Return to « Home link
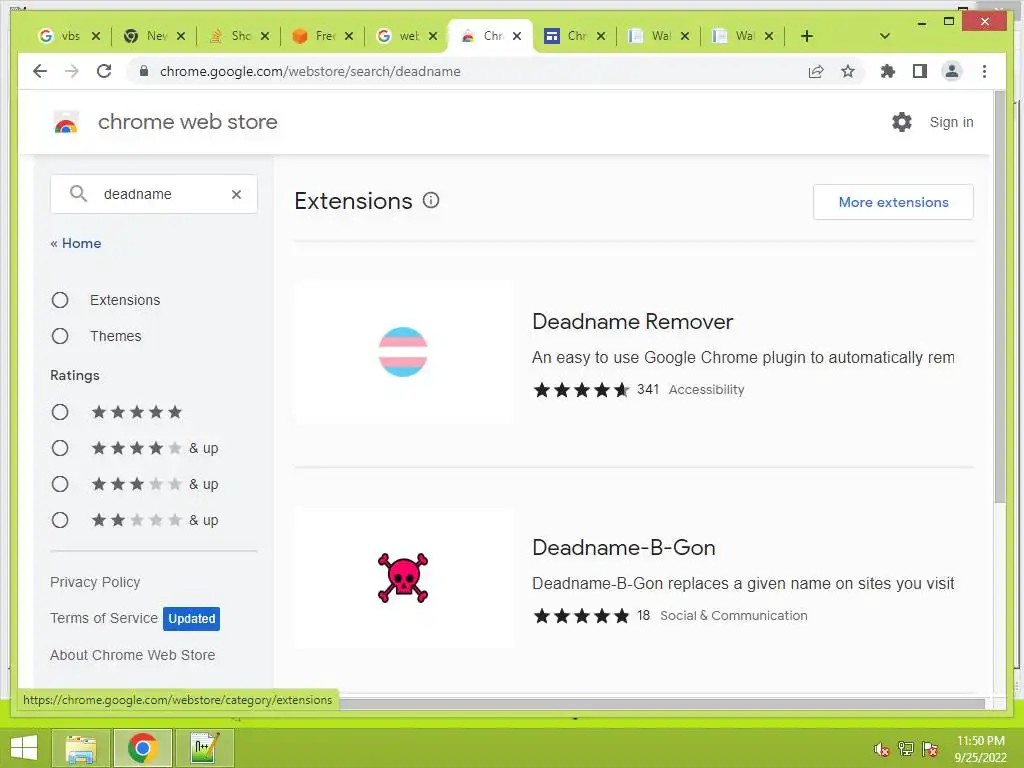This screenshot has height=768, width=1024. pyautogui.click(x=76, y=243)
